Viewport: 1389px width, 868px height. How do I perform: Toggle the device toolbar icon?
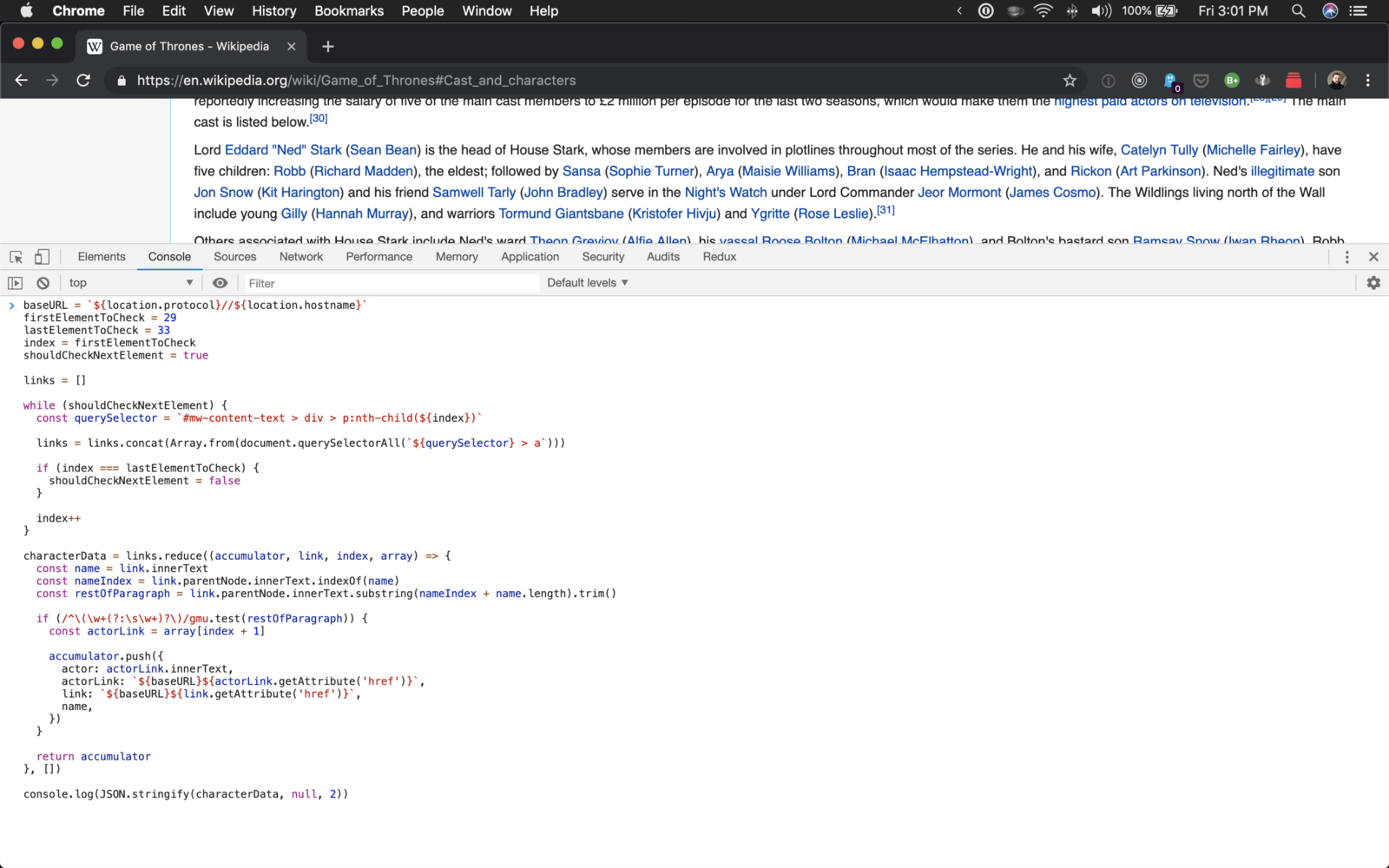pyautogui.click(x=42, y=257)
